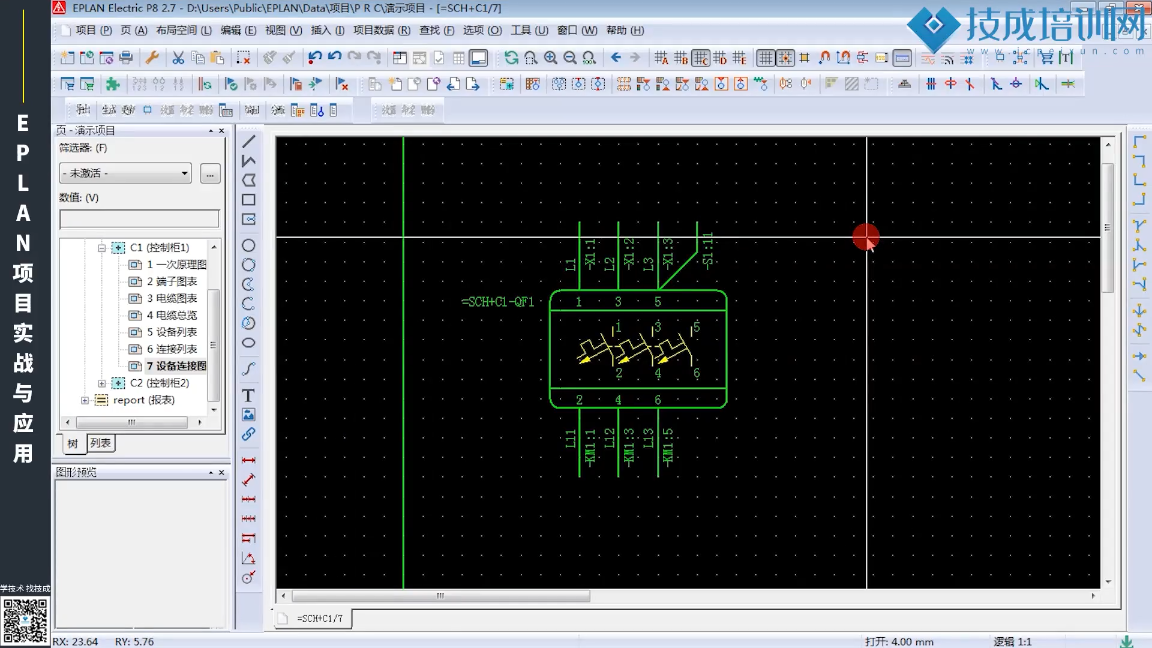Select the Line drawing tool
The image size is (1152, 648).
coord(248,141)
